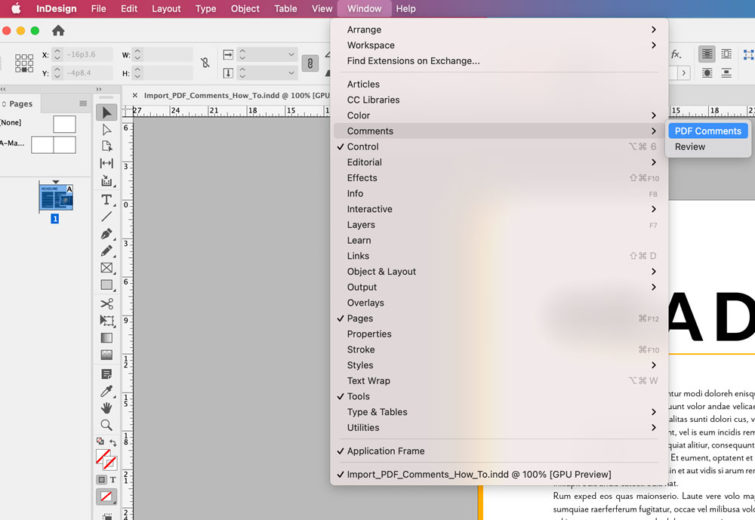The image size is (755, 520).
Task: Select the Eyedropper tool
Action: point(106,391)
